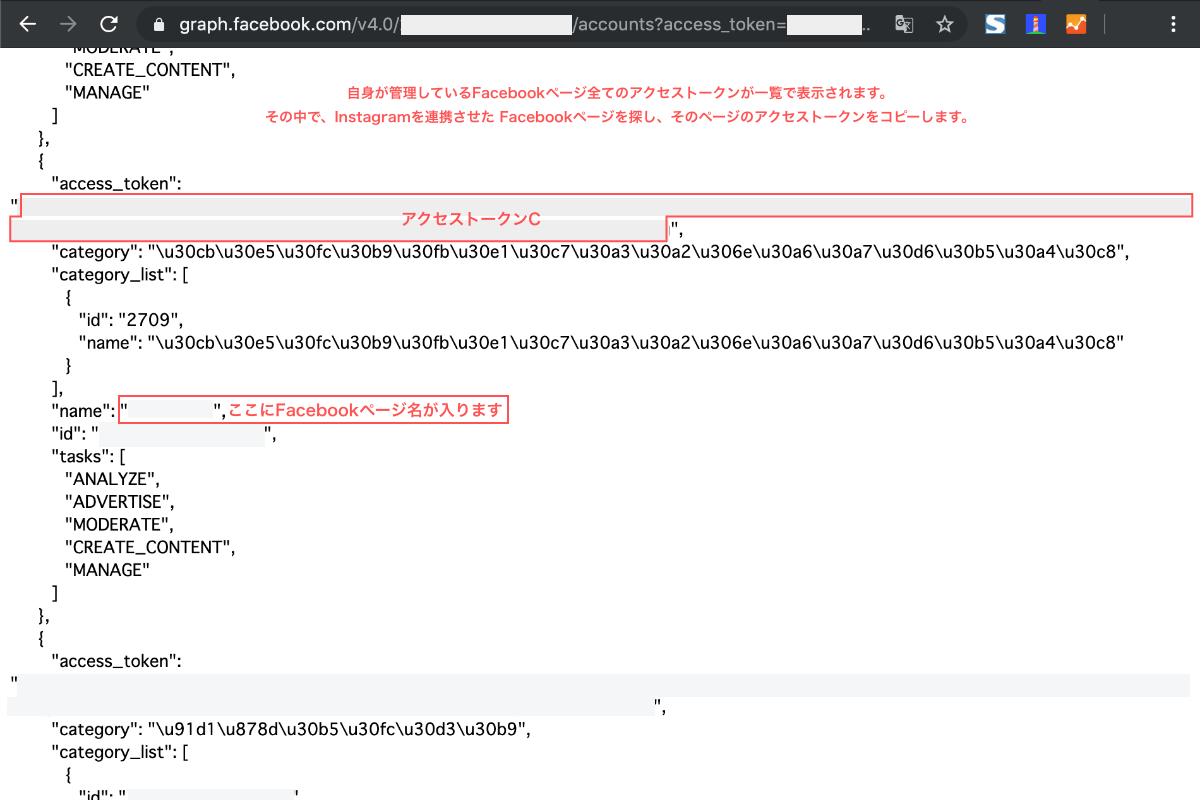Viewport: 1200px width, 800px height.
Task: Go forward using the forward arrow
Action: pyautogui.click(x=67, y=24)
